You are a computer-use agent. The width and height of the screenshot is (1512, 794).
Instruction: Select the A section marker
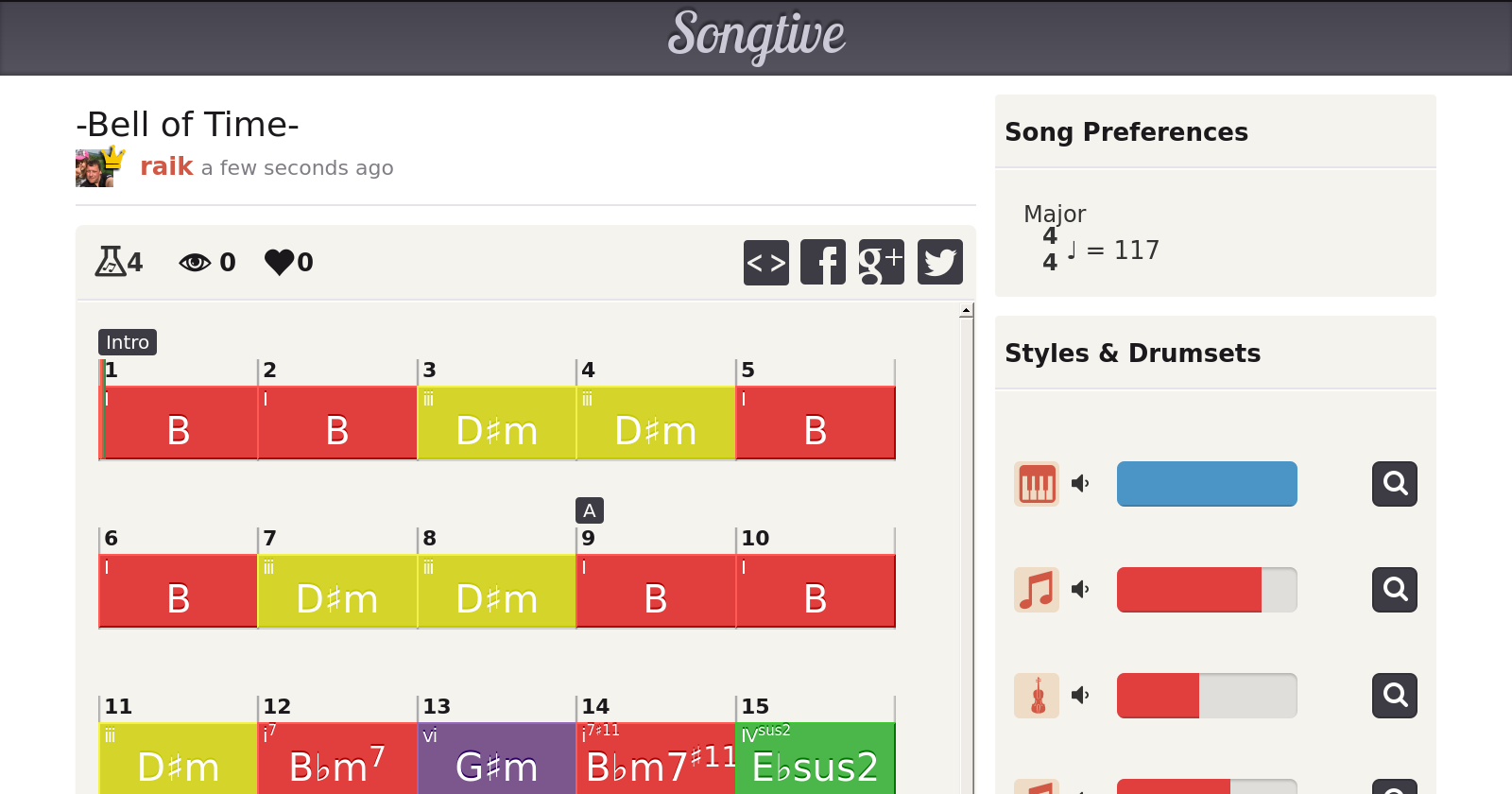click(x=590, y=510)
